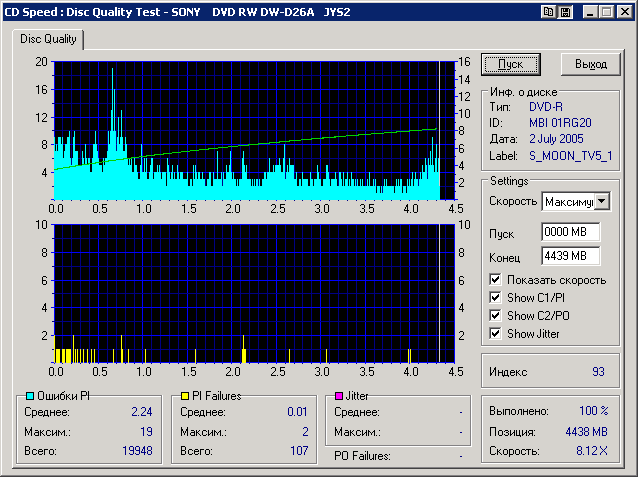The height and width of the screenshot is (477, 638).
Task: Click the floppy disk save icon
Action: pyautogui.click(x=565, y=12)
